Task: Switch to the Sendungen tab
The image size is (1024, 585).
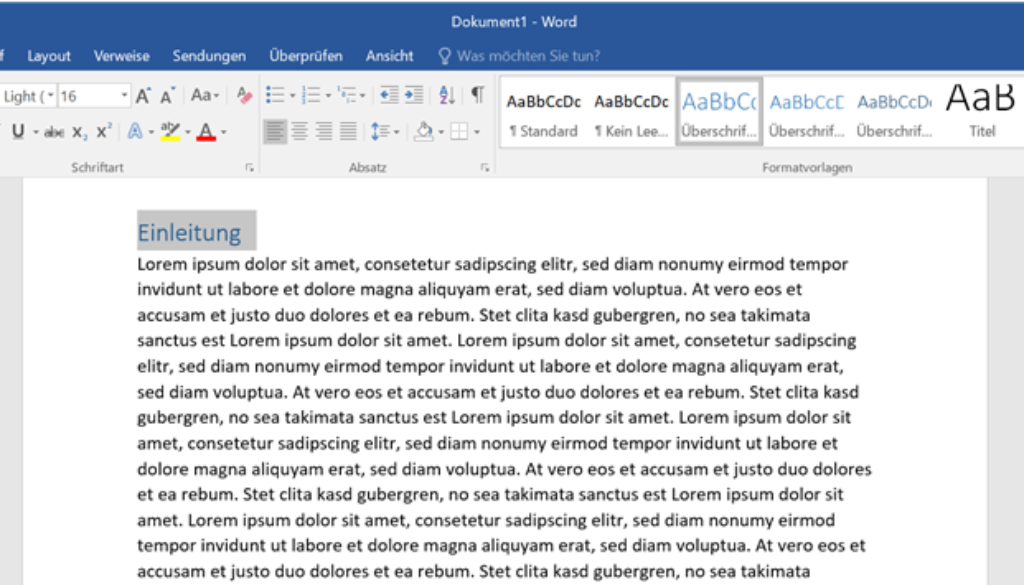Action: [209, 56]
